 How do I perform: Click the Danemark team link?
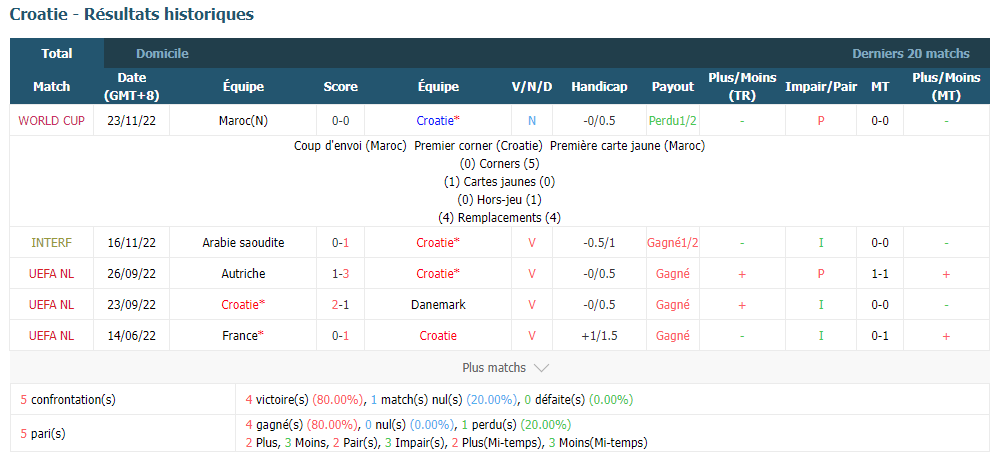pos(438,305)
